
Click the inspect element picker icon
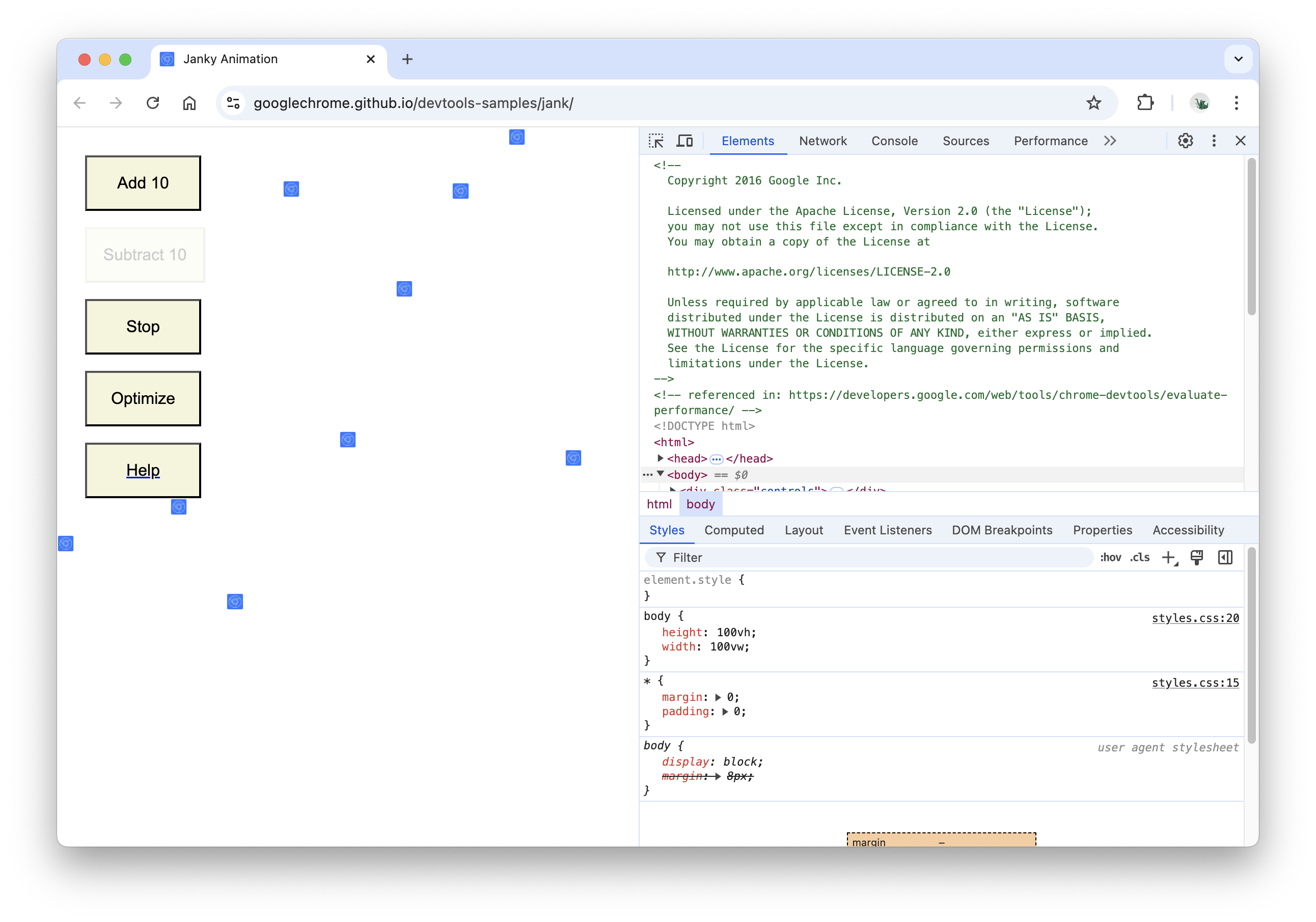tap(657, 140)
